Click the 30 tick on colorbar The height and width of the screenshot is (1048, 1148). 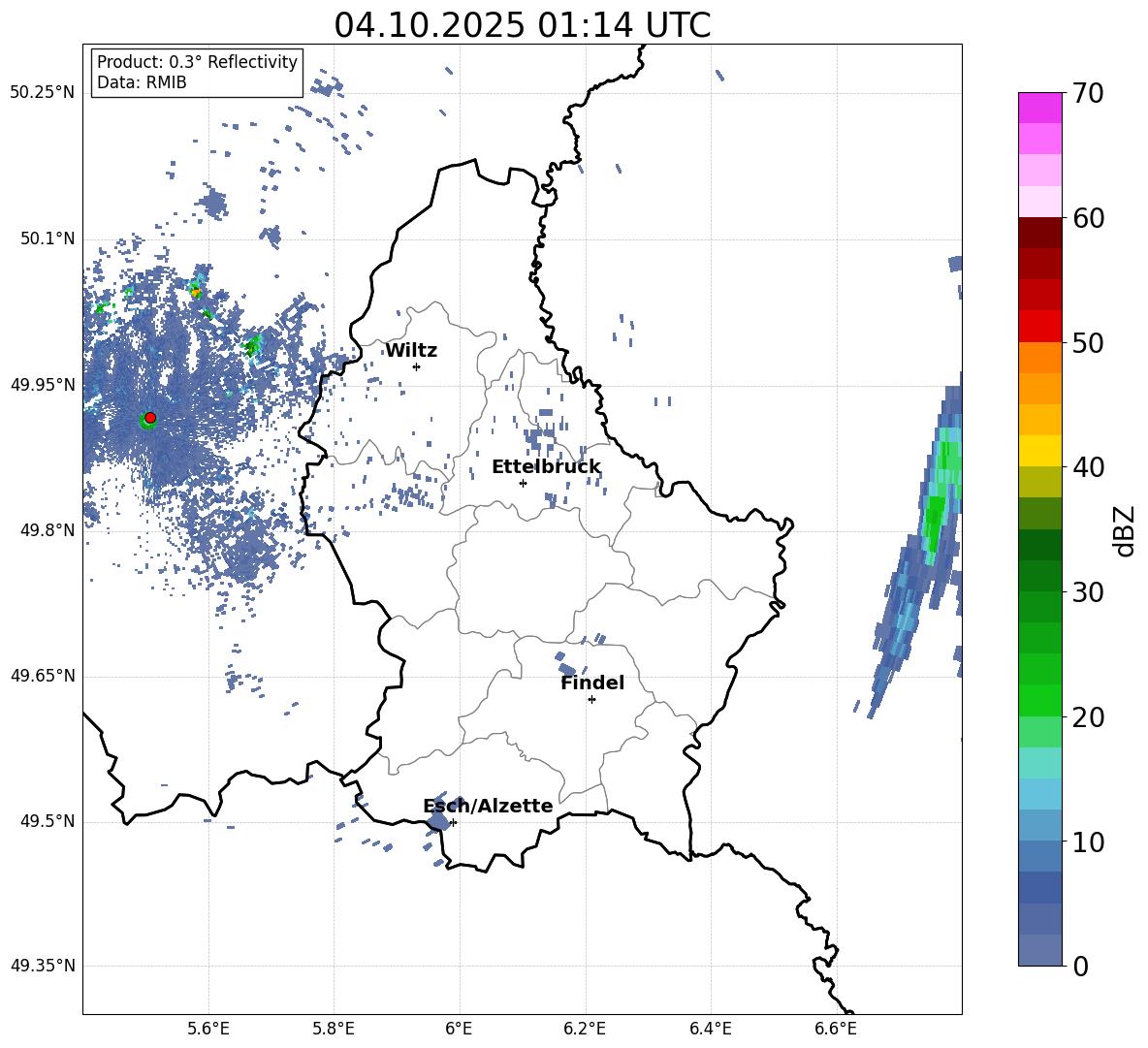1088,592
